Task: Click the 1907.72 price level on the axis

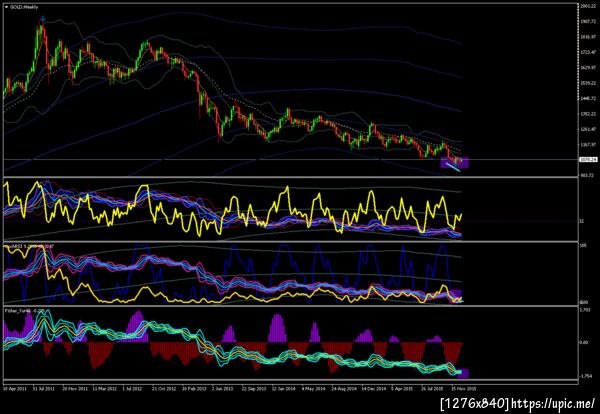Action: click(589, 21)
